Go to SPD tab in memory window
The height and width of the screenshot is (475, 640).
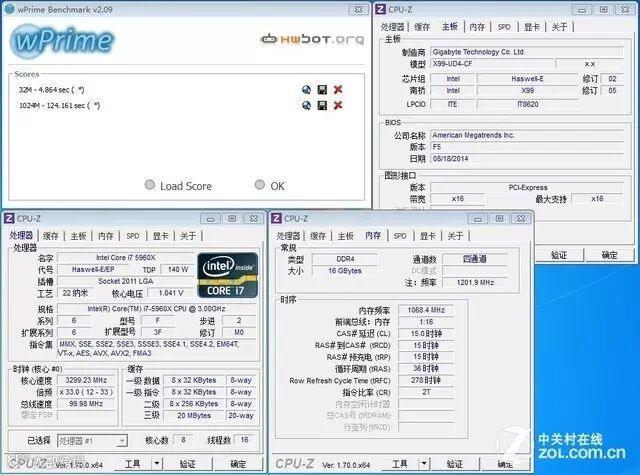click(400, 236)
